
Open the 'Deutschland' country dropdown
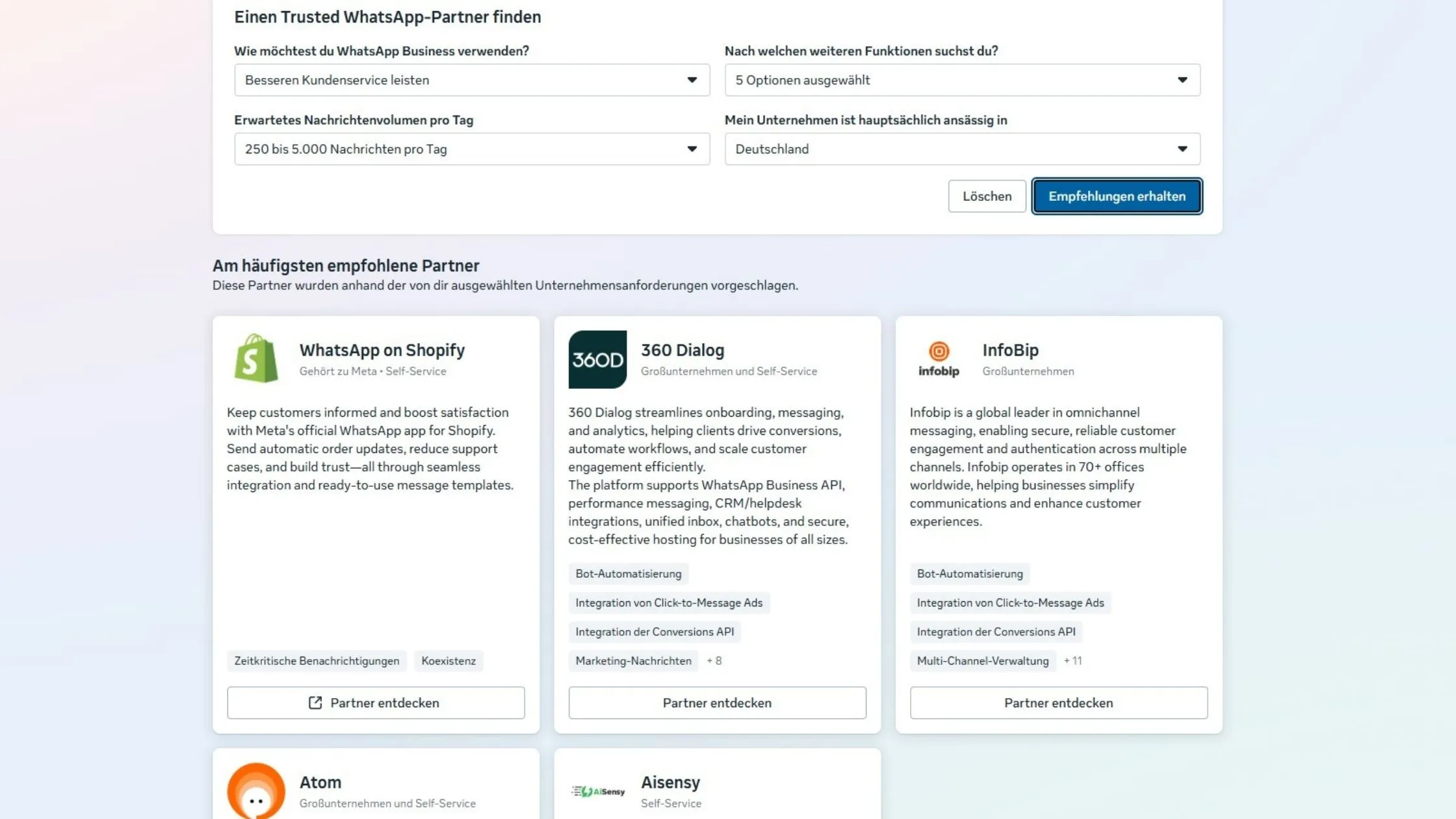[x=962, y=149]
